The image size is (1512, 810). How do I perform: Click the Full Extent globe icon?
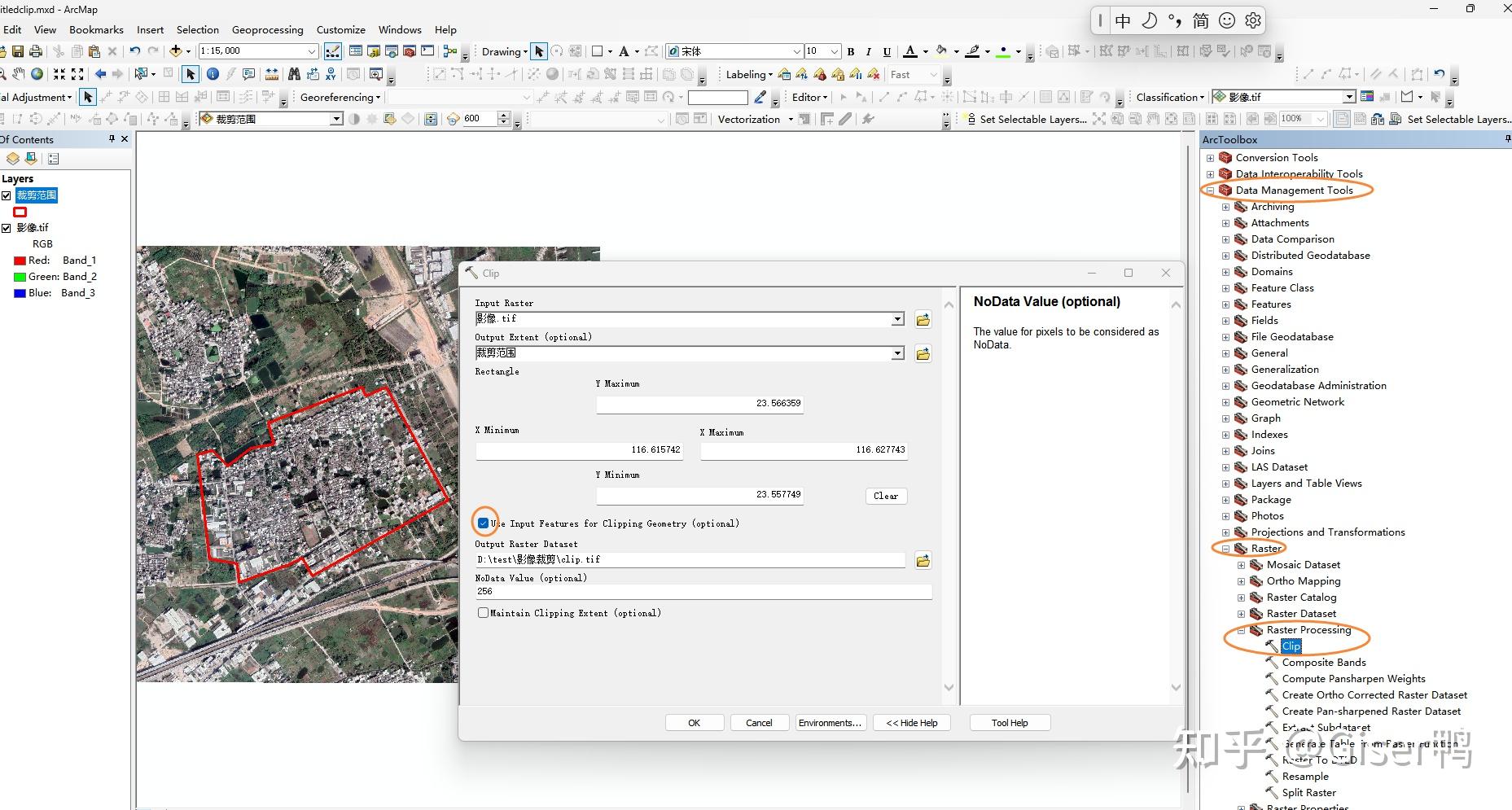pyautogui.click(x=37, y=74)
